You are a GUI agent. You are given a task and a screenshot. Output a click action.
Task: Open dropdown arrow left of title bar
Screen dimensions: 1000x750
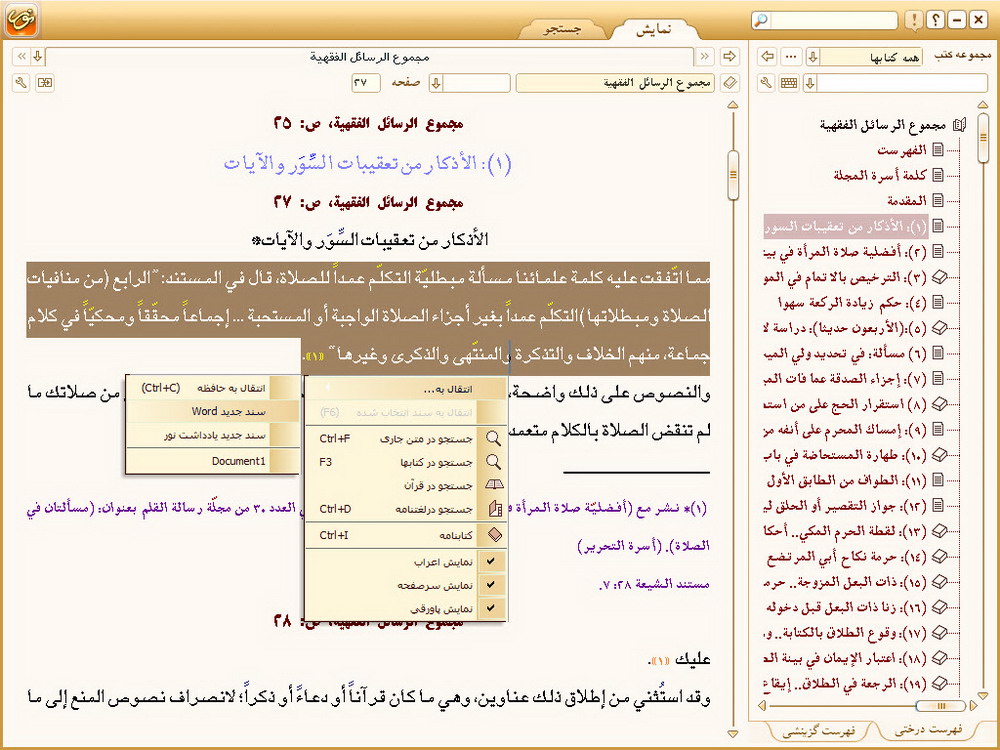[38, 57]
